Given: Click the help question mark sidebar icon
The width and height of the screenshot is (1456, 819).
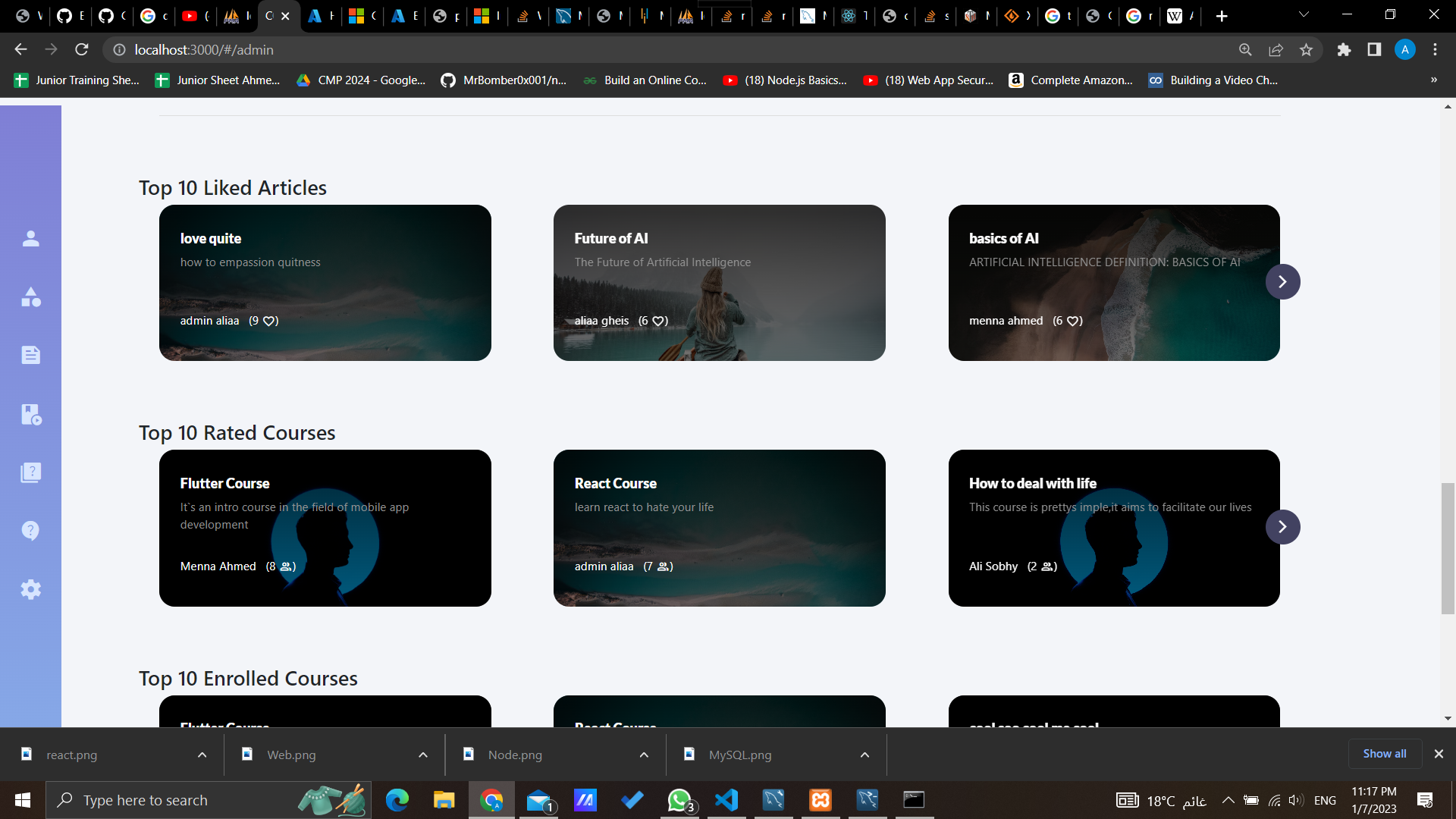Looking at the screenshot, I should 30,531.
